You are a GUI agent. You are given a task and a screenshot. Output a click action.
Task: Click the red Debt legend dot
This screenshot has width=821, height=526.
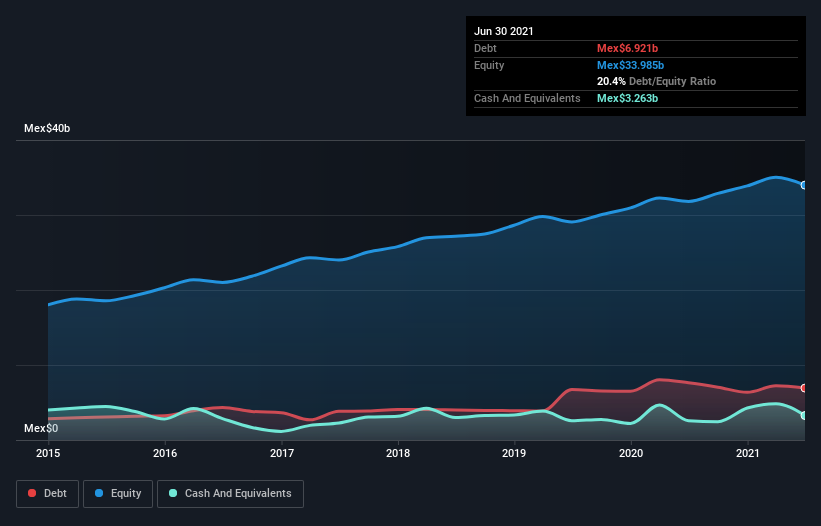click(32, 493)
